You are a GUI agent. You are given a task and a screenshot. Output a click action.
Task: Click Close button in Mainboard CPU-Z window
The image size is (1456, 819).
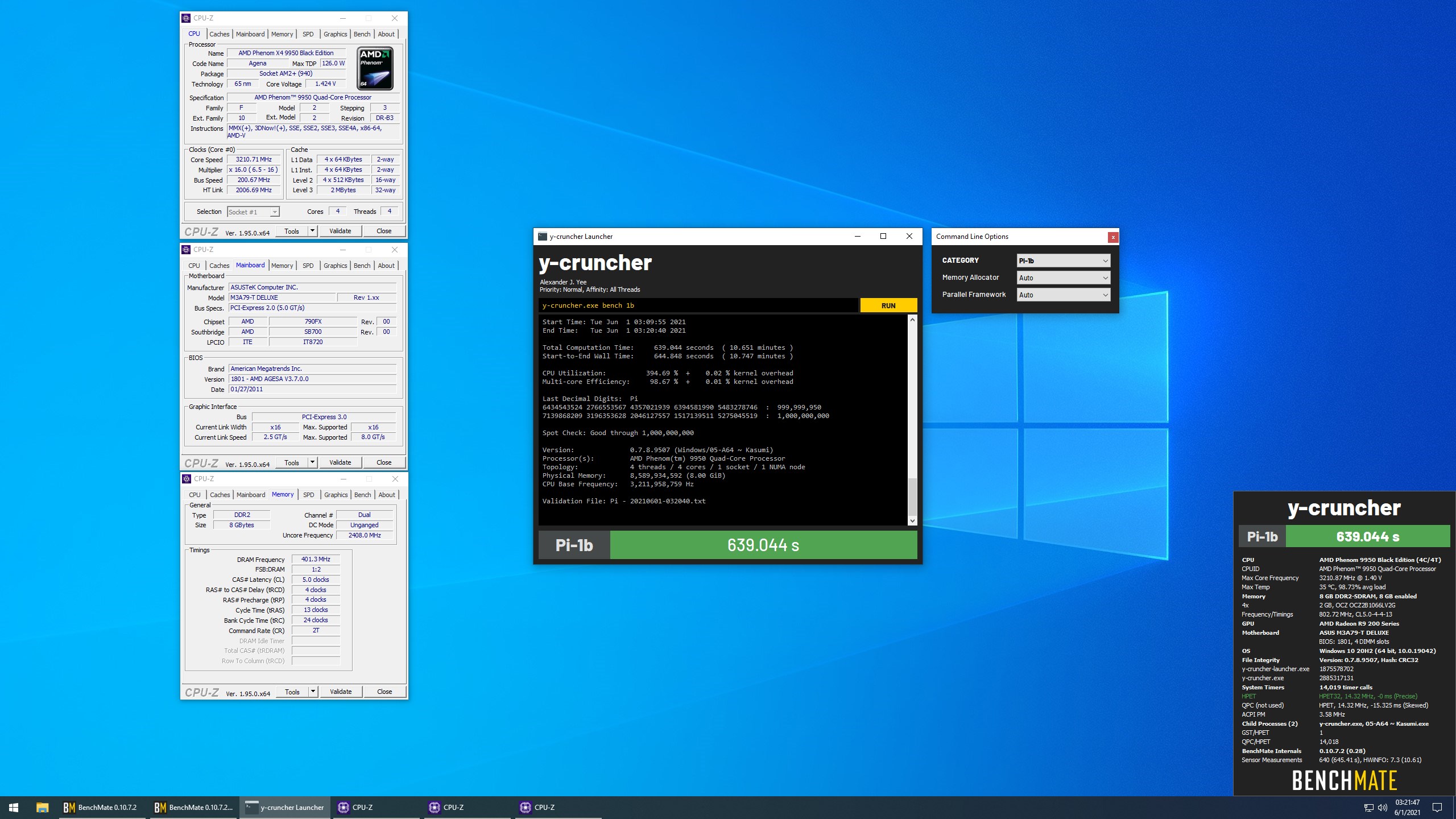pos(384,462)
